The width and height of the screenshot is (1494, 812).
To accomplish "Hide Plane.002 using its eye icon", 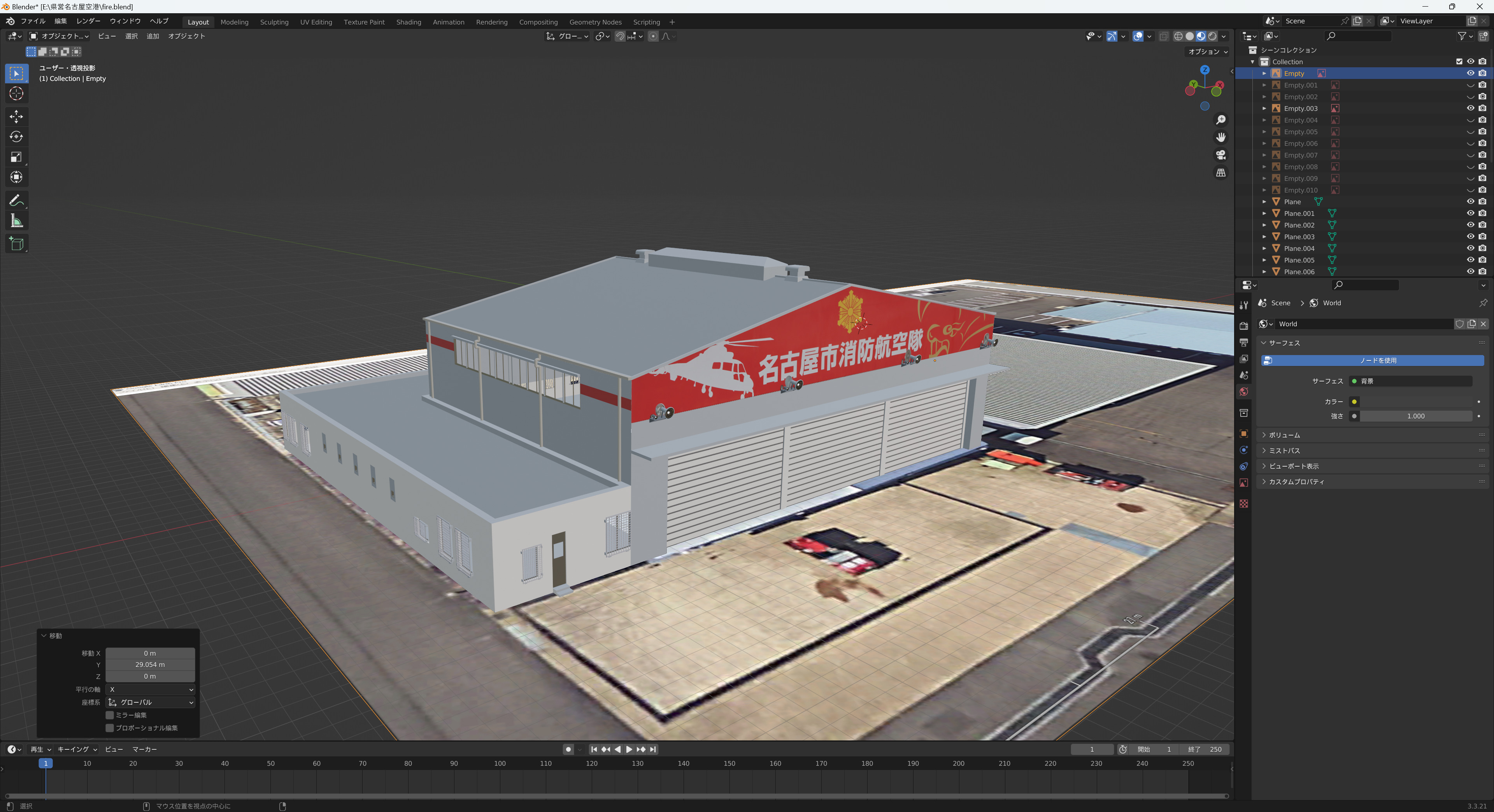I will (1470, 225).
